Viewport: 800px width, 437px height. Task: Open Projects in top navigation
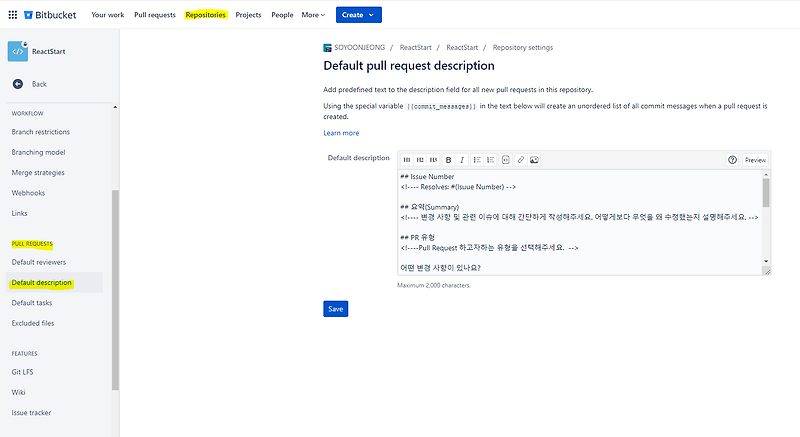pos(248,15)
